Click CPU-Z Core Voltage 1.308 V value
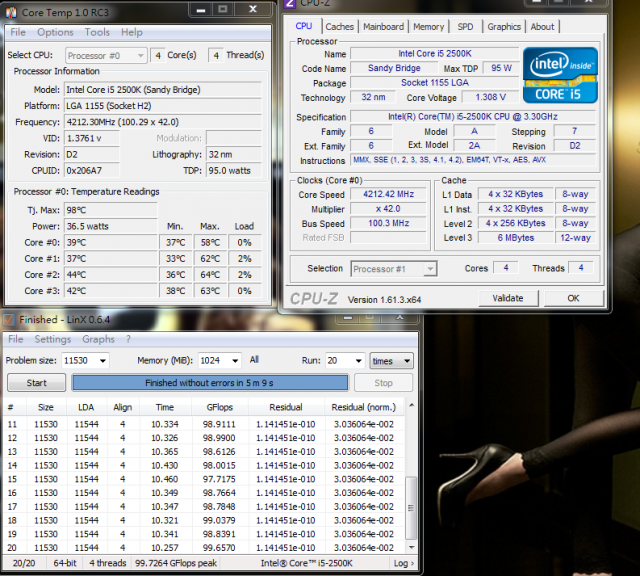This screenshot has width=640, height=576. 490,97
